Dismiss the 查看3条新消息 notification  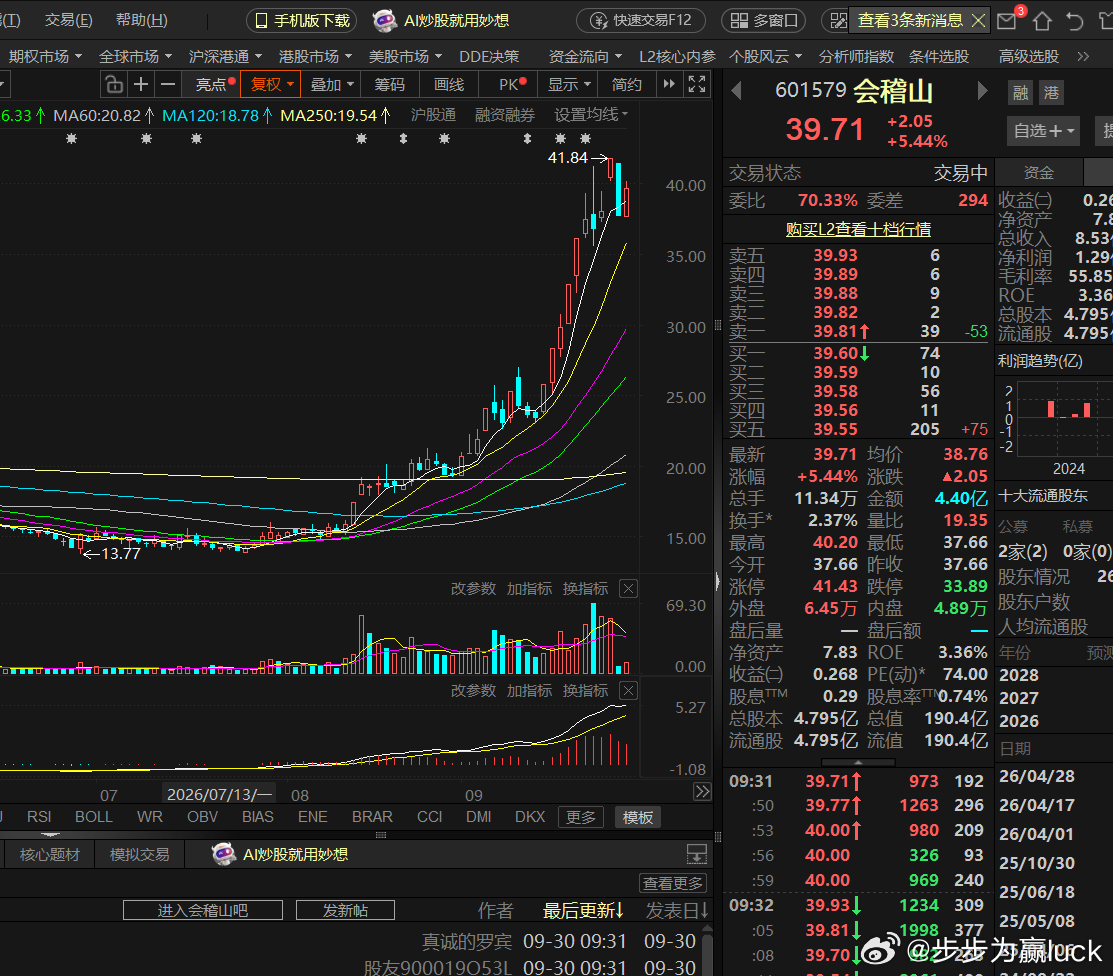tap(978, 21)
